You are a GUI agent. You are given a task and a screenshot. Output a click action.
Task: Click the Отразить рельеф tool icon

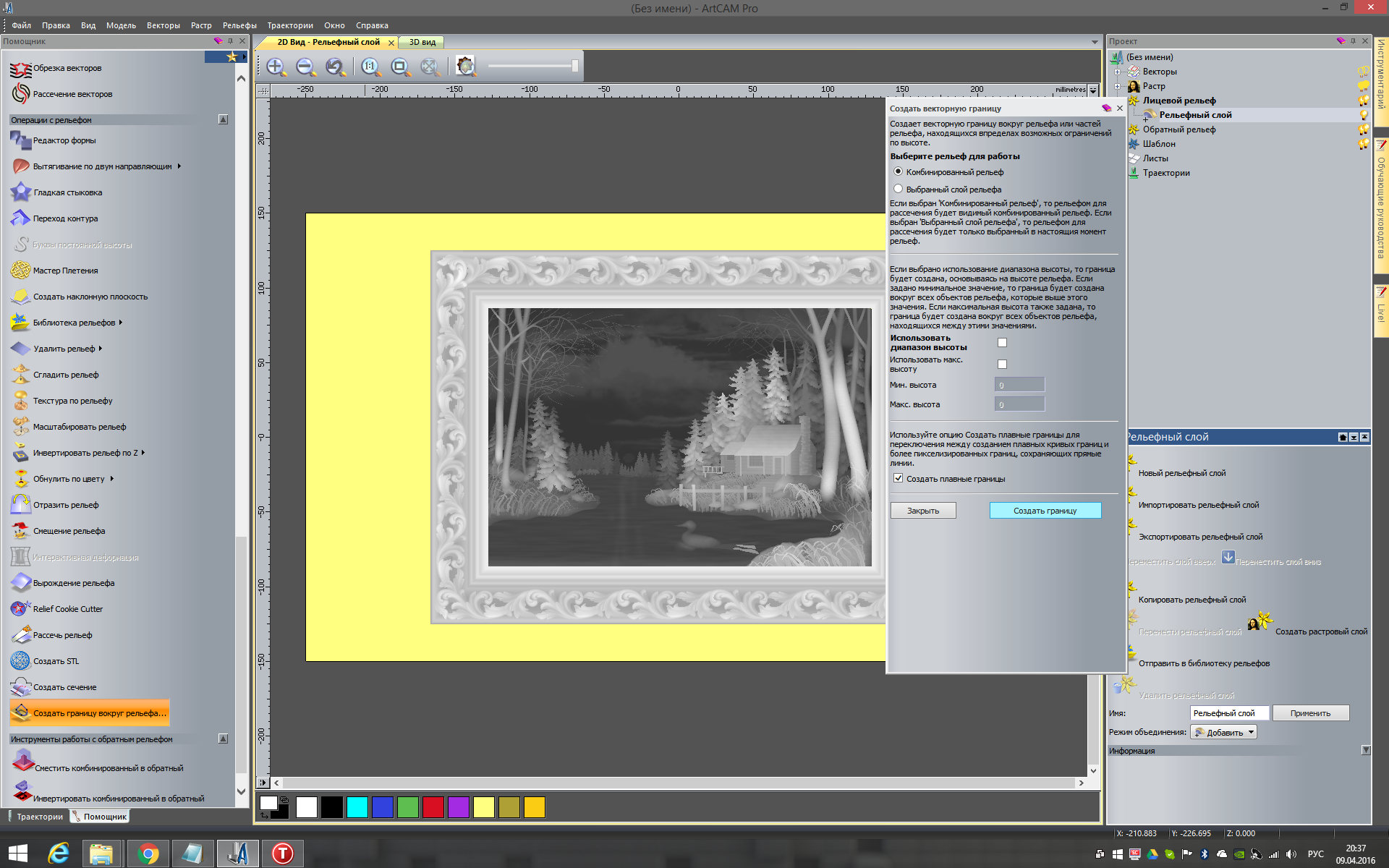[x=20, y=505]
